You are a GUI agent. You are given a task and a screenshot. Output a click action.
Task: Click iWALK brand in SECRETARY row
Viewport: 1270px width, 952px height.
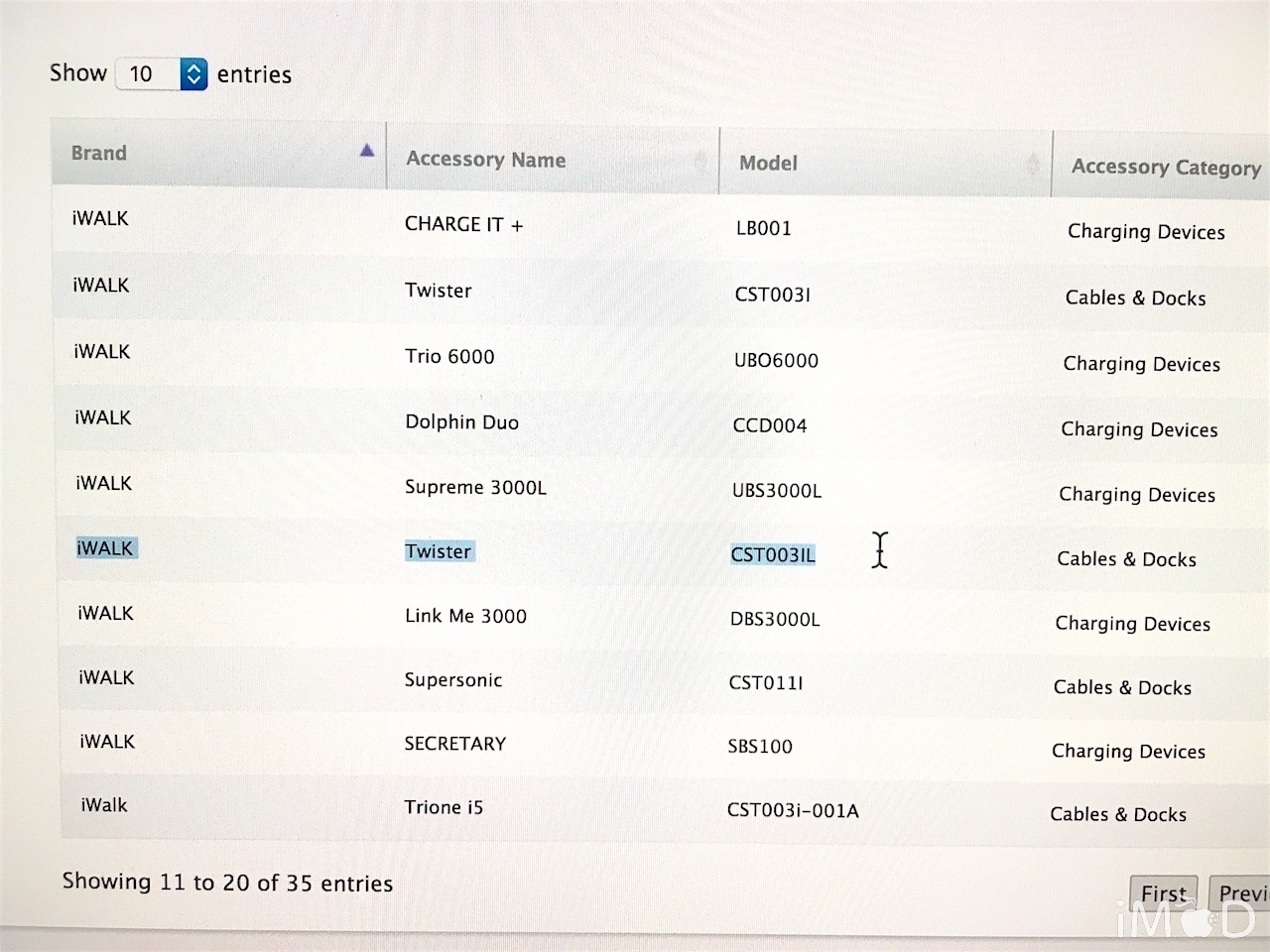pyautogui.click(x=107, y=741)
